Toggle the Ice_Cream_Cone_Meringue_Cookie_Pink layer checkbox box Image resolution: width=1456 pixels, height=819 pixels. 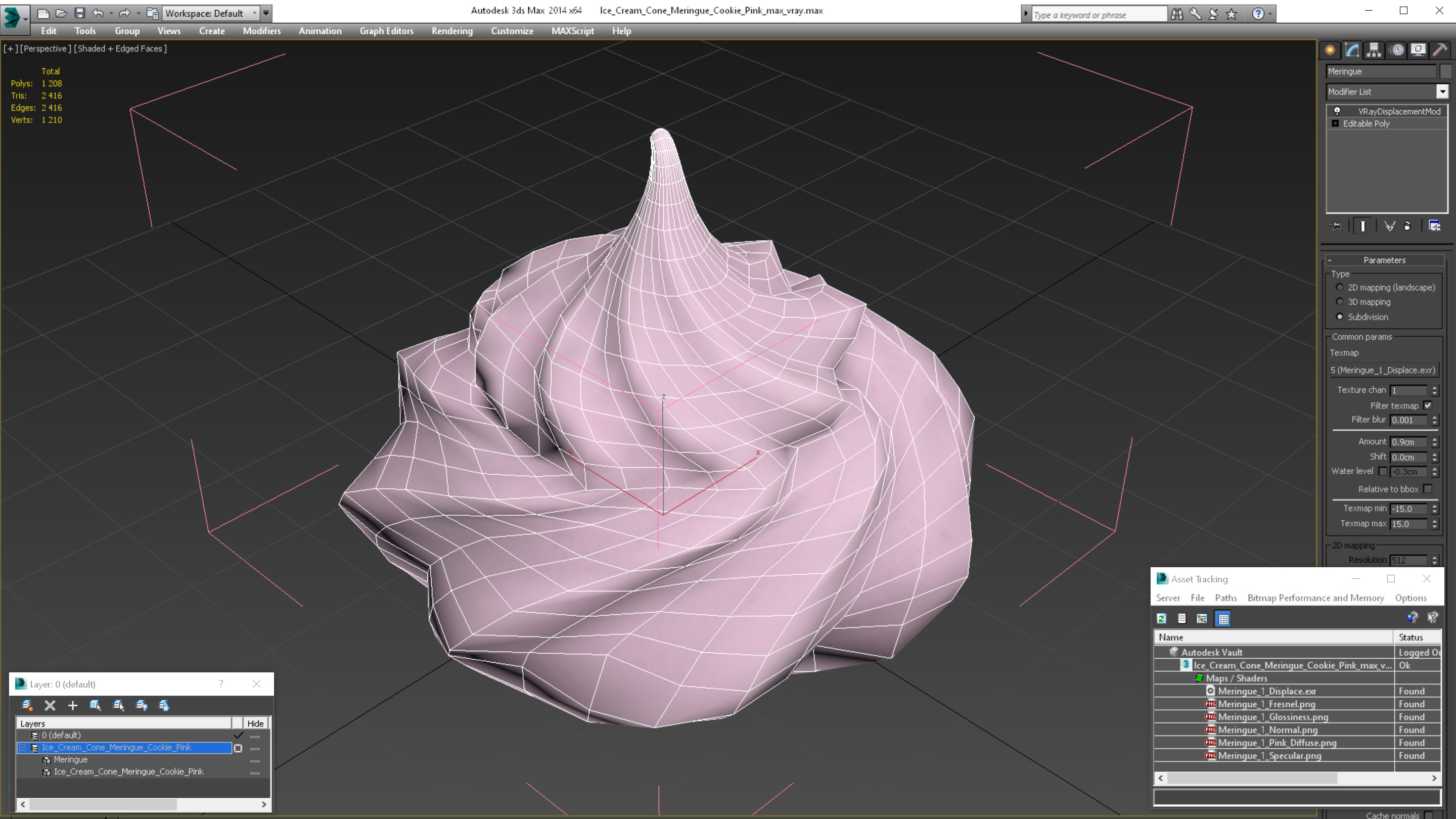[238, 748]
